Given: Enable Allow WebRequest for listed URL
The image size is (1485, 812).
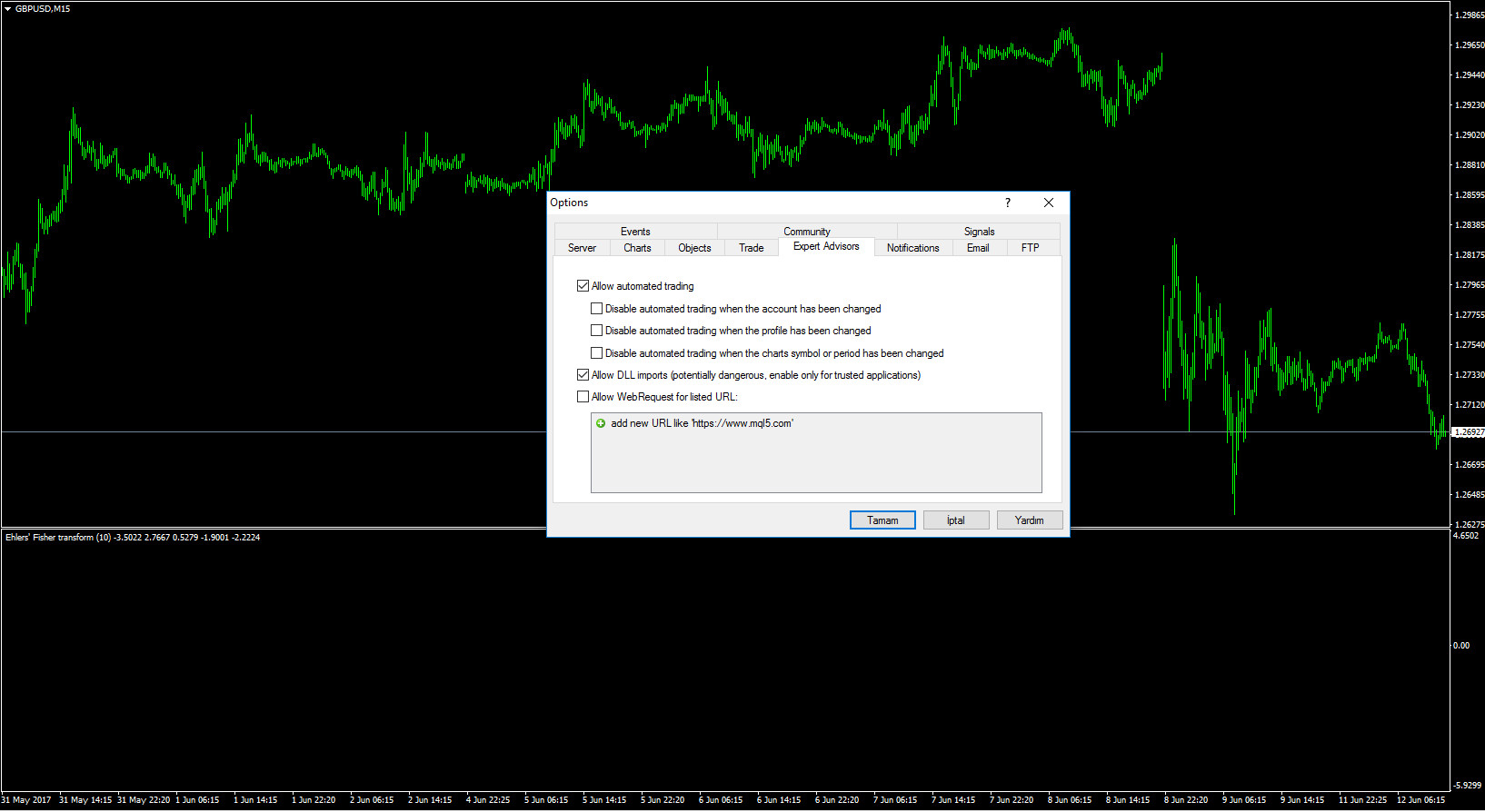Looking at the screenshot, I should click(x=583, y=397).
